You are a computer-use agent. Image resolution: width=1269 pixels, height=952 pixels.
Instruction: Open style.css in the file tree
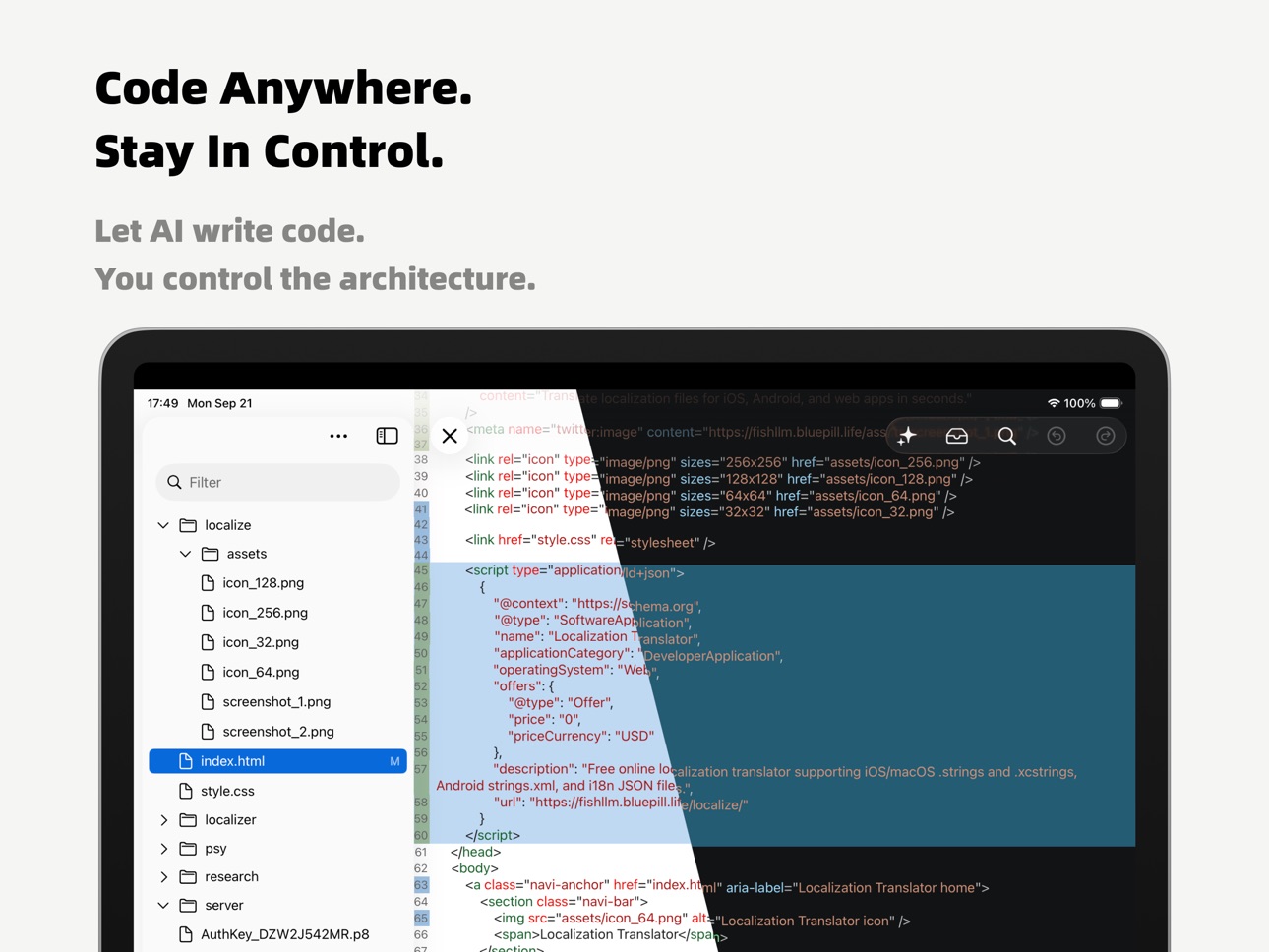point(227,791)
